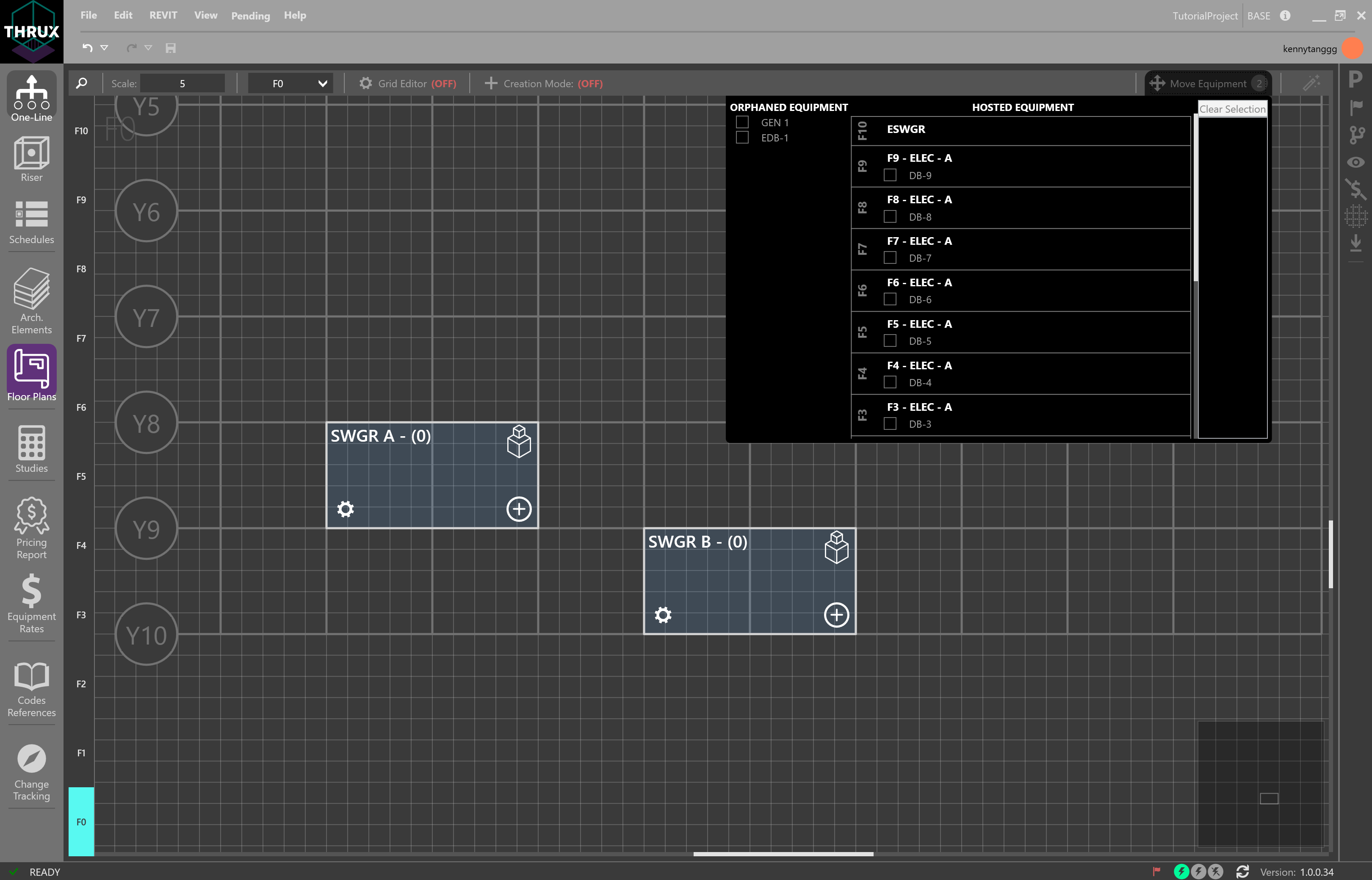The image size is (1372, 880).
Task: Open the Pending menu
Action: (x=250, y=15)
